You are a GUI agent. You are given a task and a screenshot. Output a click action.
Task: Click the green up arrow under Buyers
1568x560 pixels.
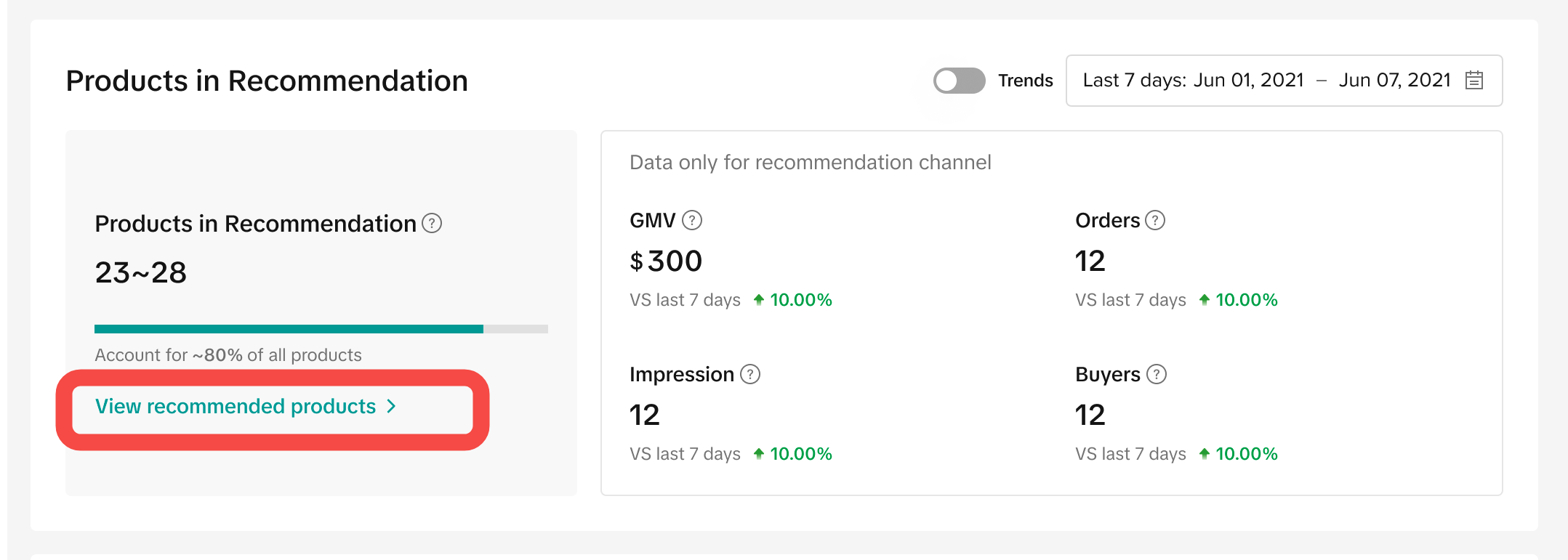click(x=1205, y=454)
